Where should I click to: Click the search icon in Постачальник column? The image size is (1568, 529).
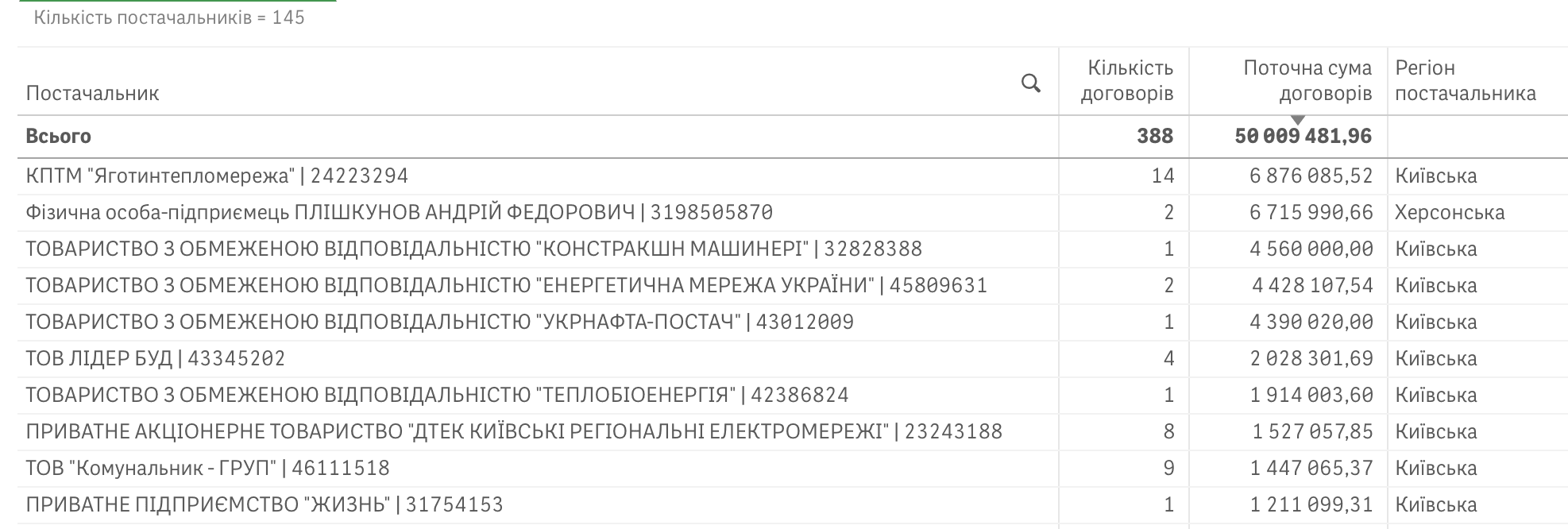tap(1030, 83)
